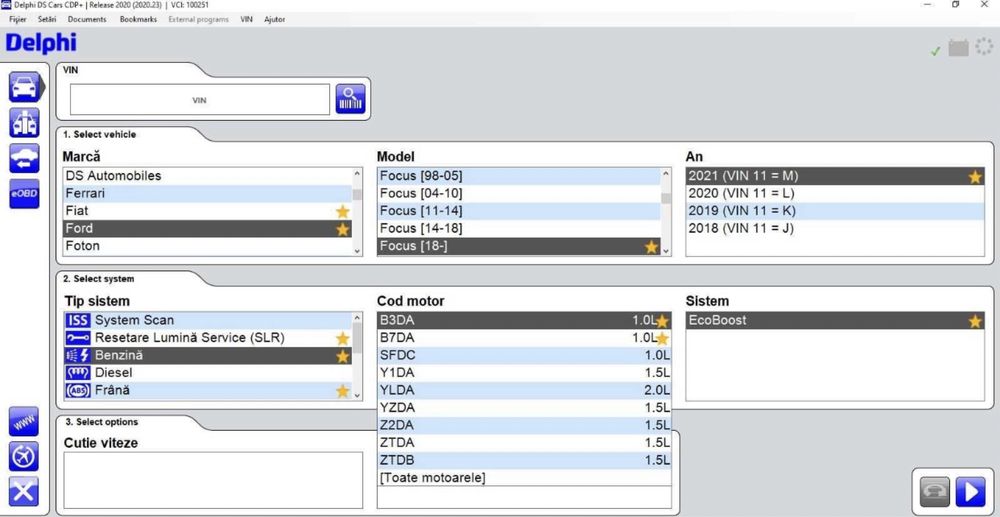Select the ISS System Scan icon
1000x517 pixels.
coord(78,321)
